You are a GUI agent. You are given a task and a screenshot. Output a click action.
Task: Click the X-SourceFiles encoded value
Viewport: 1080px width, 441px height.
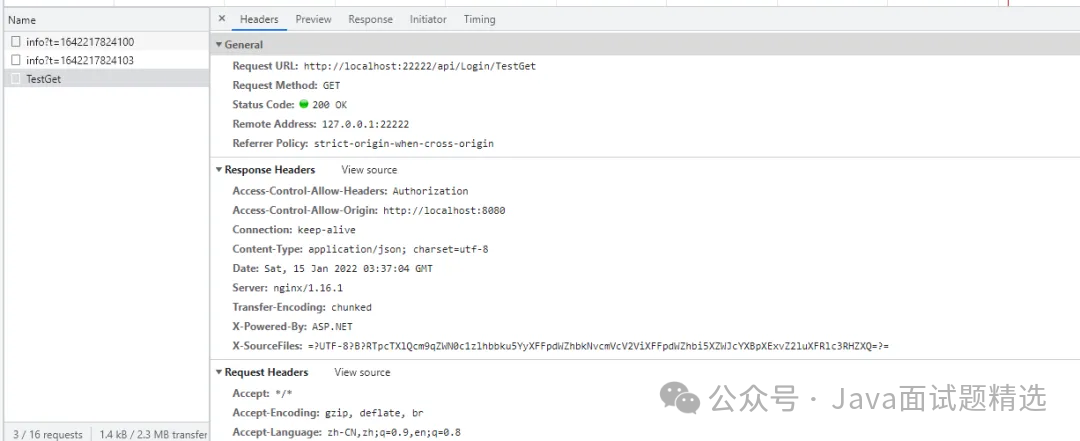click(599, 345)
